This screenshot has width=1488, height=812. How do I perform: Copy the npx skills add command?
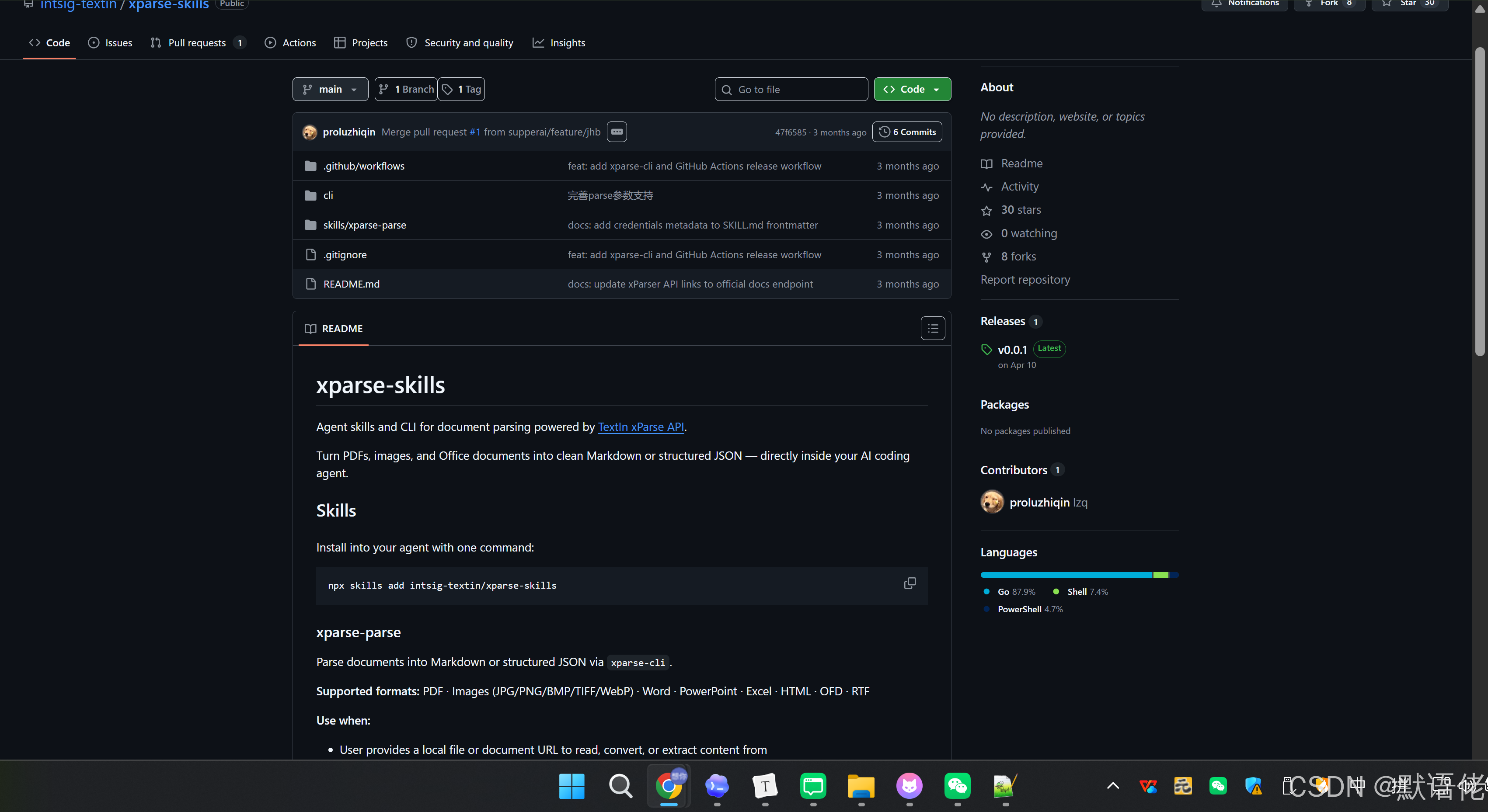point(909,583)
